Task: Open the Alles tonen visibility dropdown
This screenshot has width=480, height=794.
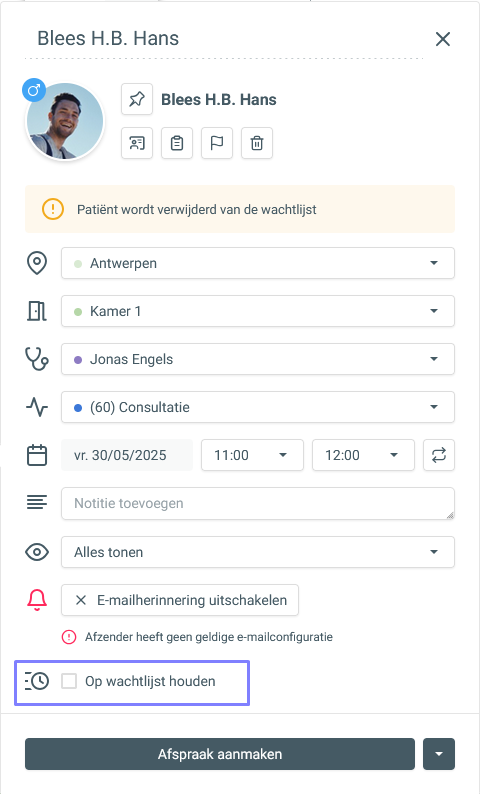Action: [x=258, y=552]
